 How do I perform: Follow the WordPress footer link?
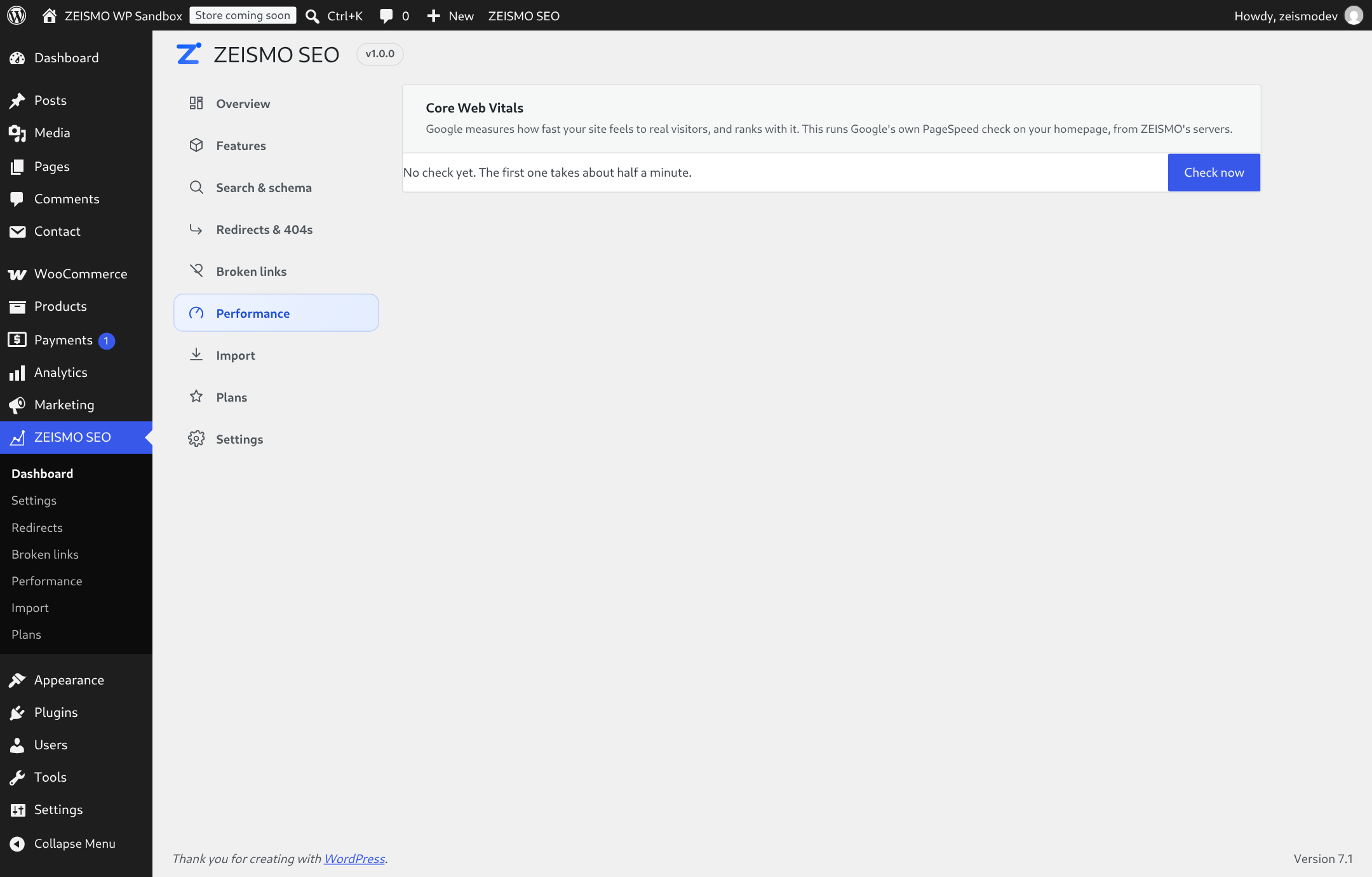coord(354,859)
